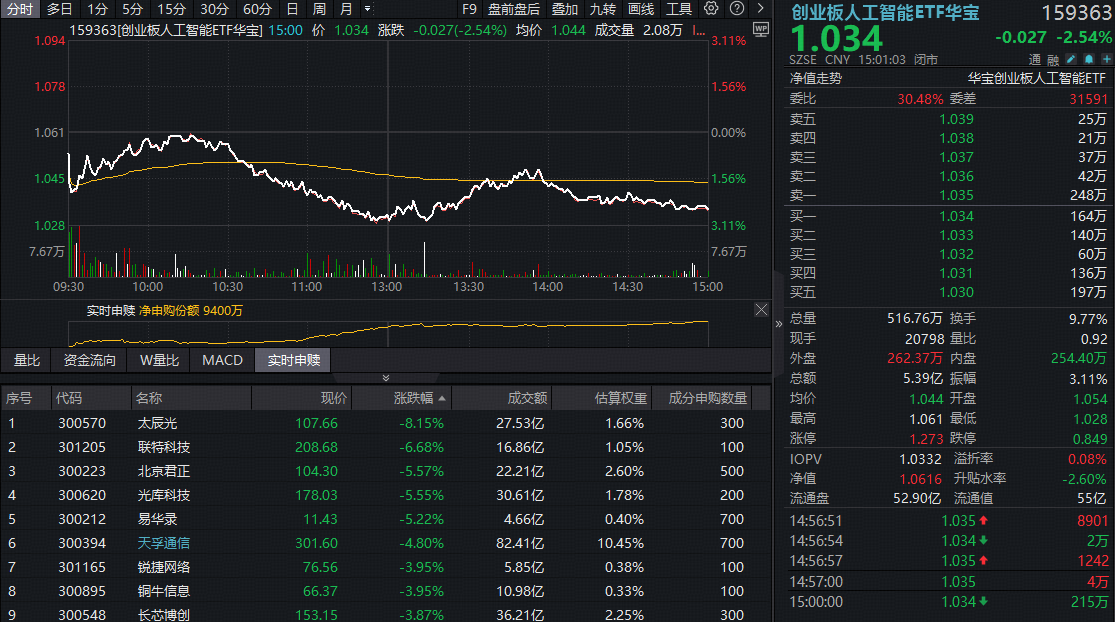Toggle the 叠加 overlay option
Viewport: 1115px width, 622px height.
click(565, 9)
